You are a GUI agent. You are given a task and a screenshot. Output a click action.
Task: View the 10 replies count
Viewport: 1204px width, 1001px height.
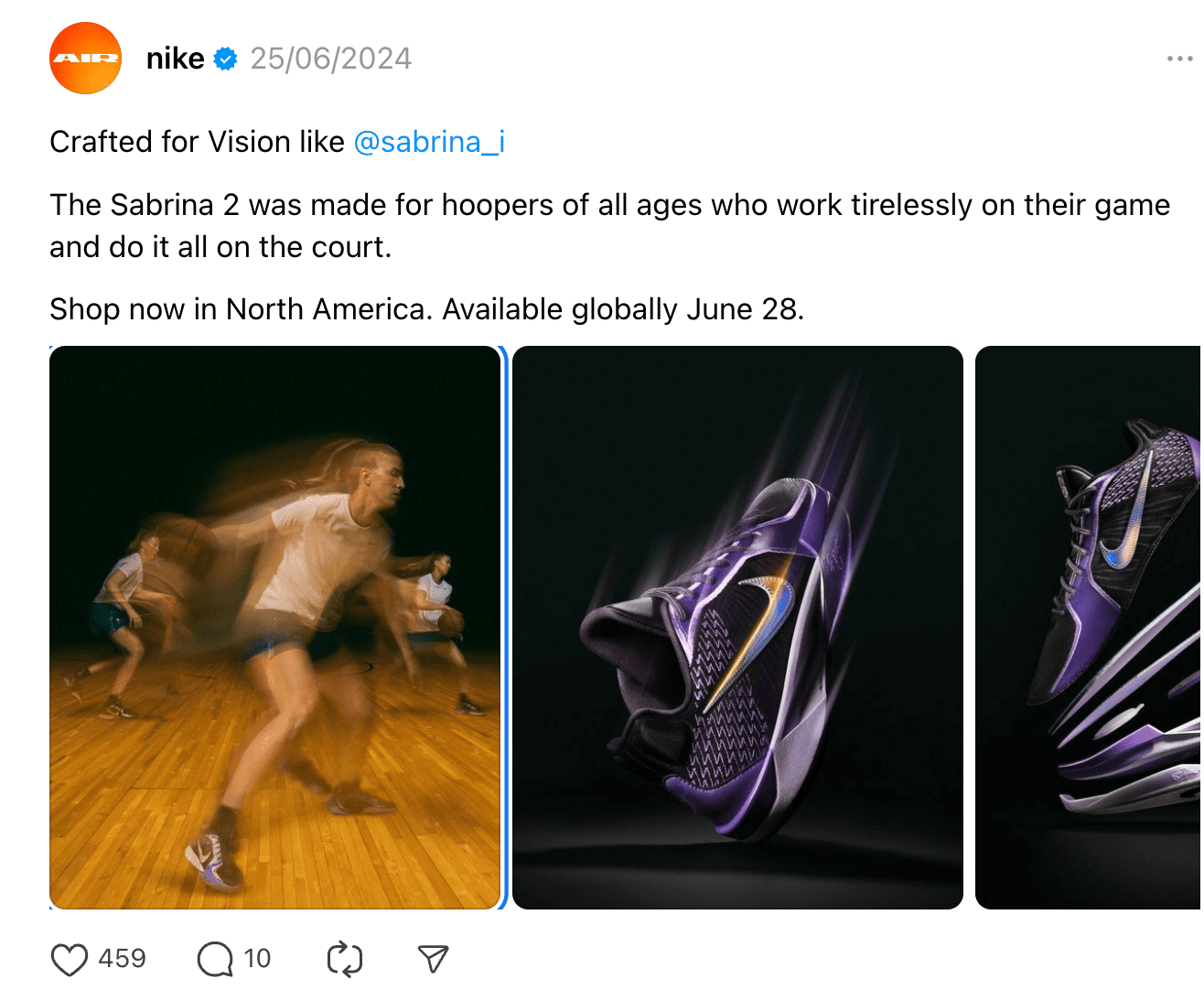click(259, 958)
